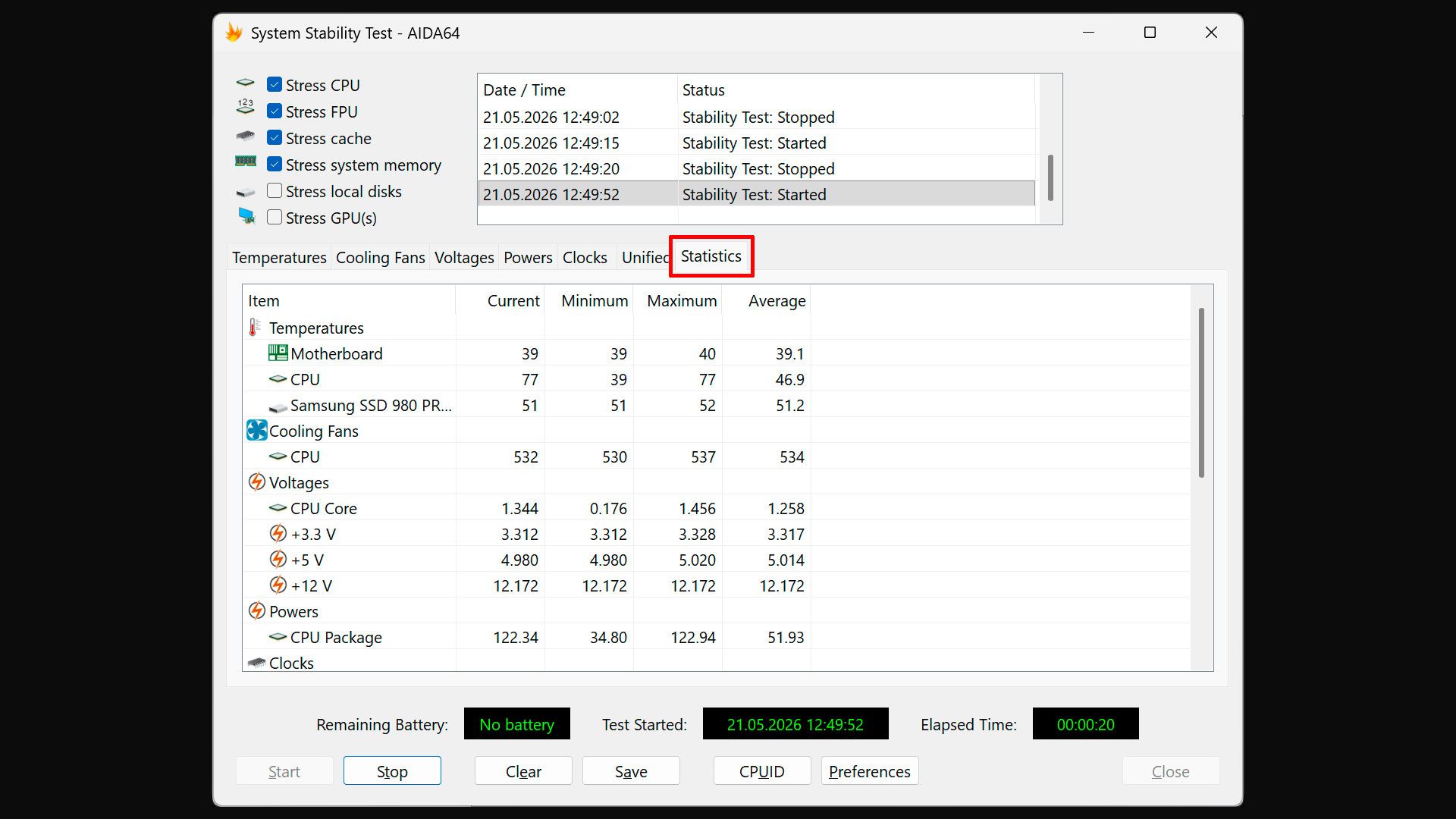1456x819 pixels.
Task: Click the statistics table scrollbar thumb
Action: 1201,392
